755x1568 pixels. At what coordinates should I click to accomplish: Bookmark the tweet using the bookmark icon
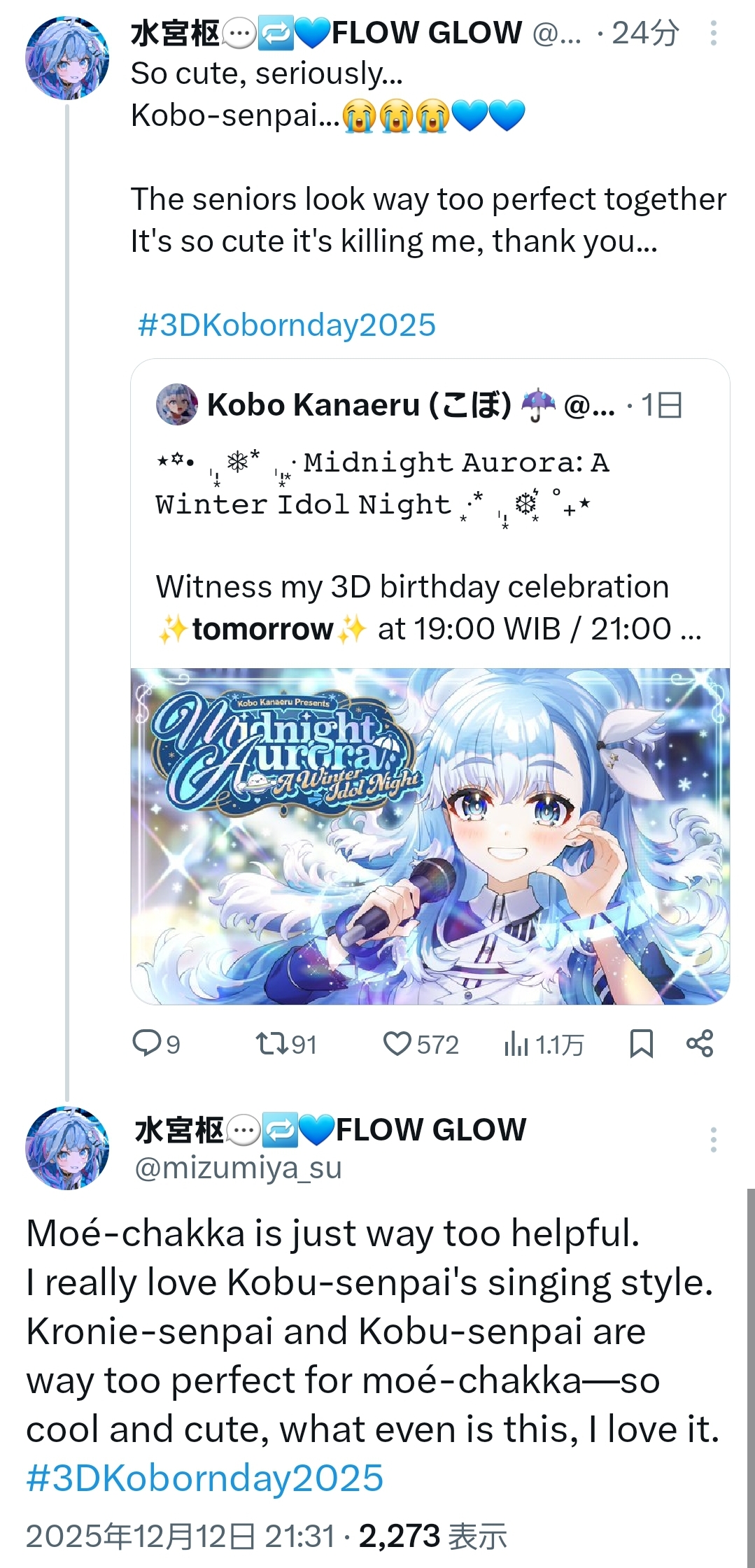tap(641, 1043)
